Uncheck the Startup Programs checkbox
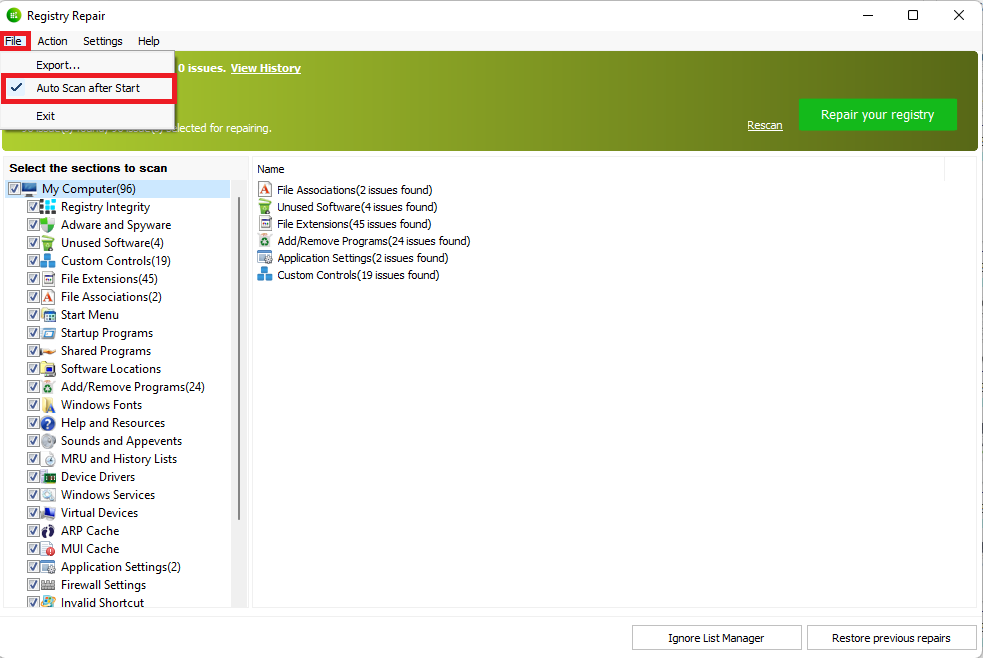The width and height of the screenshot is (983, 658). pyautogui.click(x=33, y=333)
